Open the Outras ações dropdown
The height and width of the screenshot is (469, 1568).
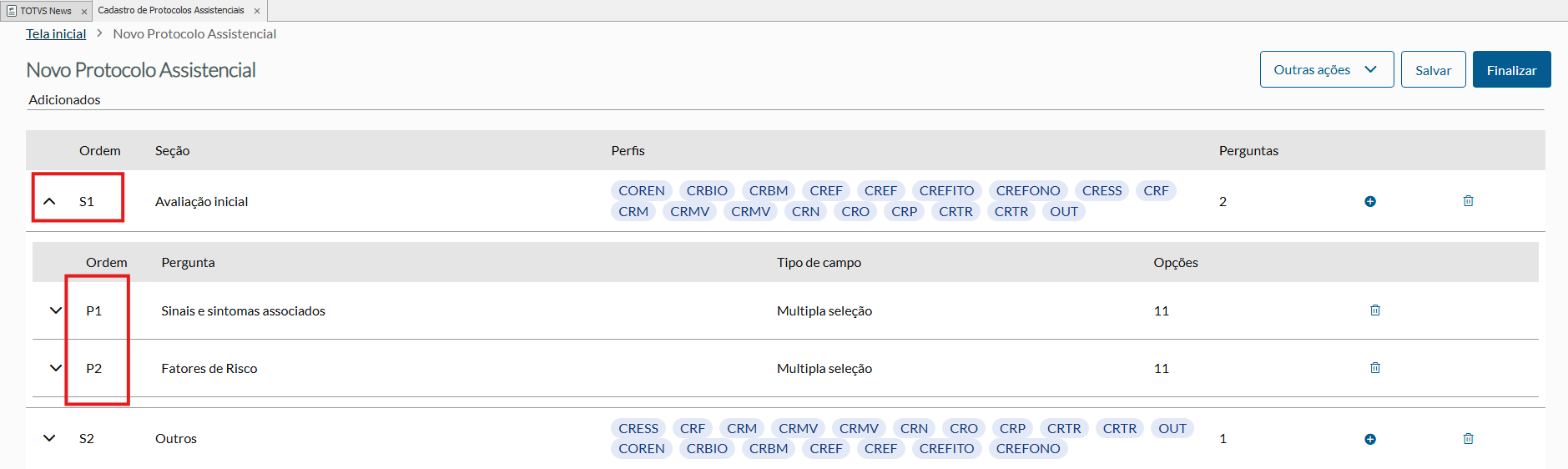(x=1326, y=69)
